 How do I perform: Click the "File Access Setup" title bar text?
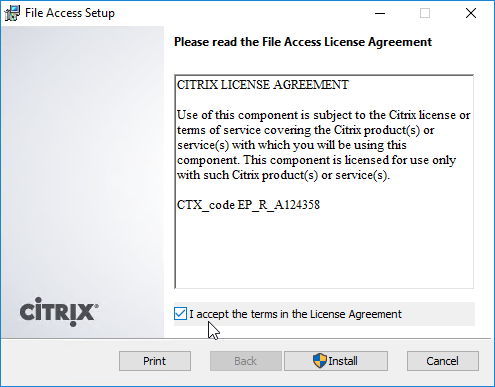coord(70,13)
